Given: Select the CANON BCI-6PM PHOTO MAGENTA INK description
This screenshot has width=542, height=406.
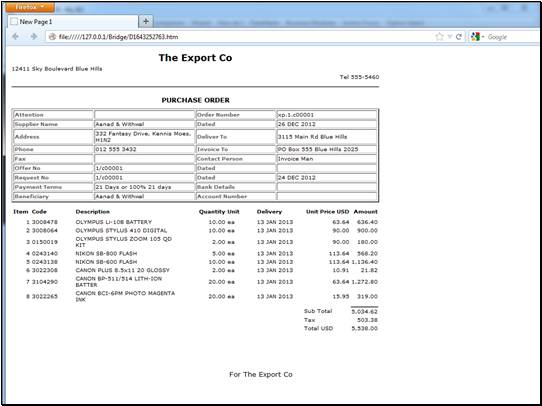Looking at the screenshot, I should (125, 296).
